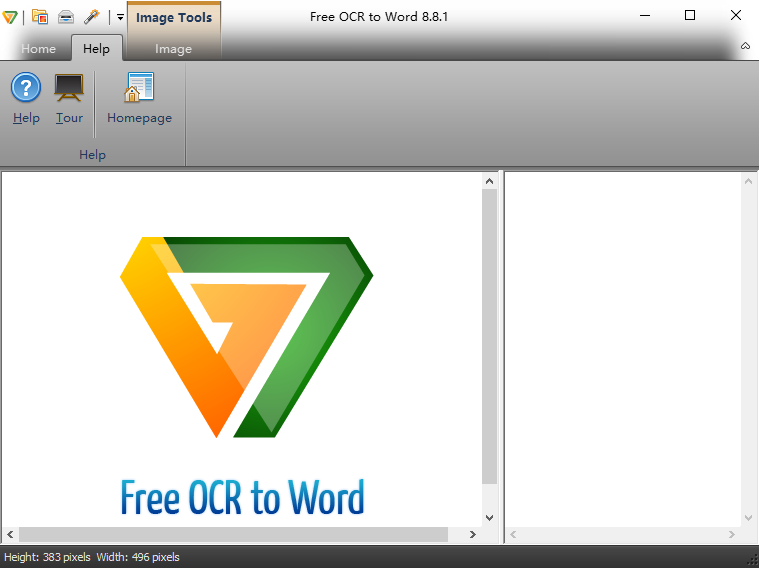This screenshot has width=759, height=568.
Task: Click the magic wand OCR icon
Action: tap(91, 17)
